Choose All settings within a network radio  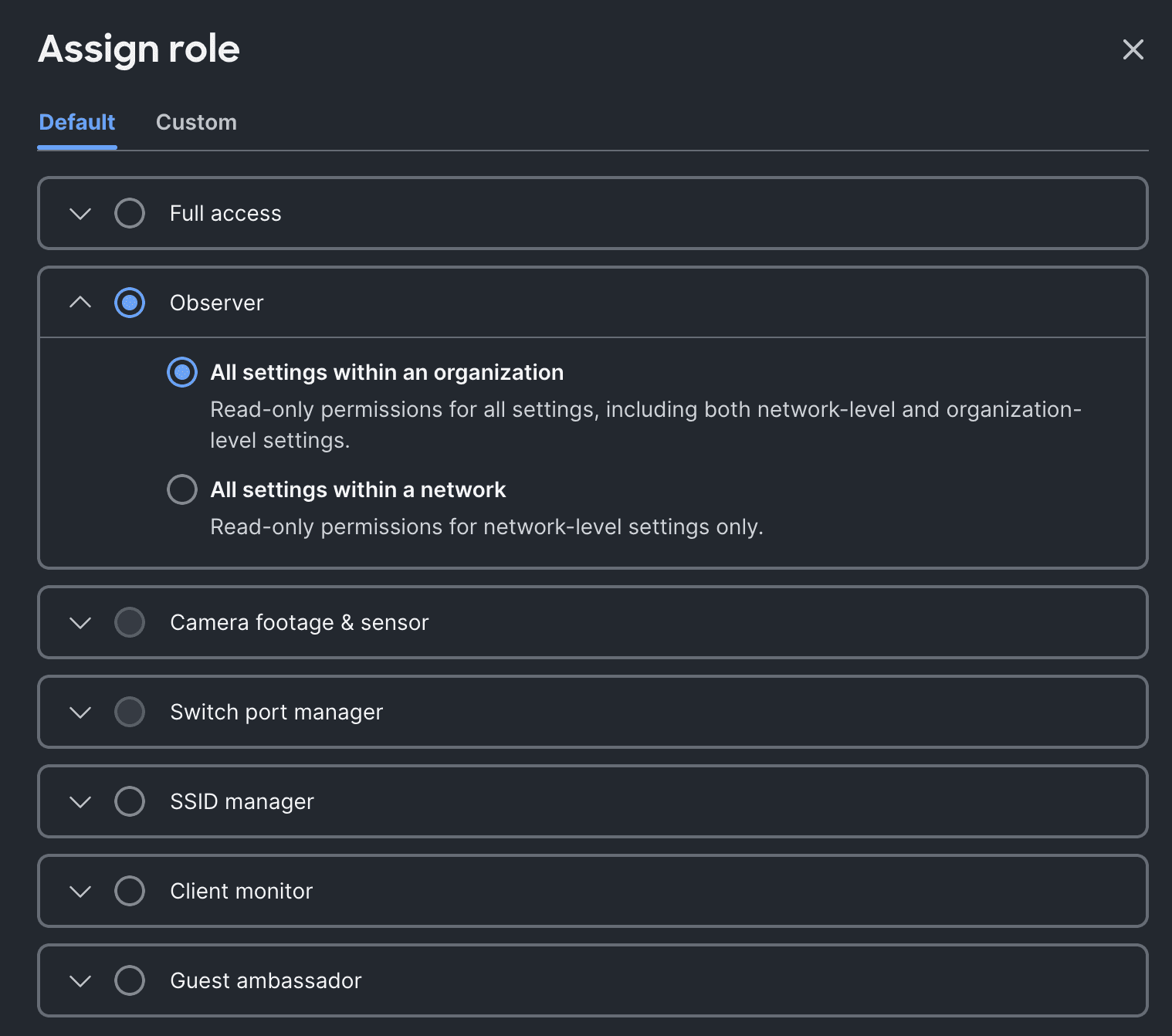point(182,489)
